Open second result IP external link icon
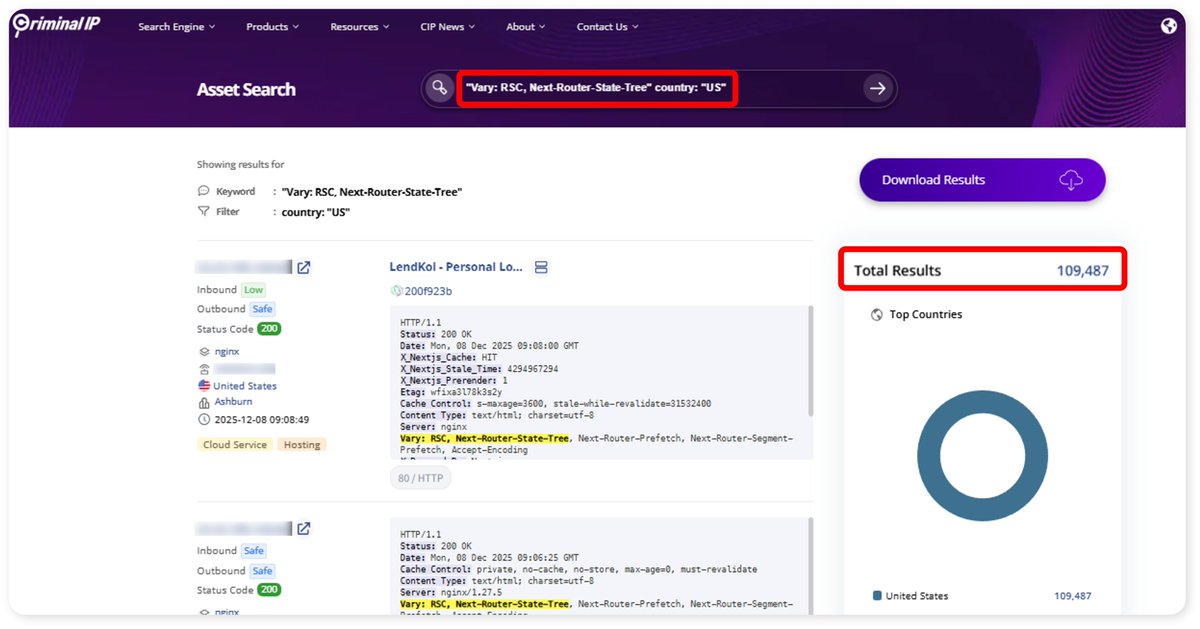 coord(304,528)
